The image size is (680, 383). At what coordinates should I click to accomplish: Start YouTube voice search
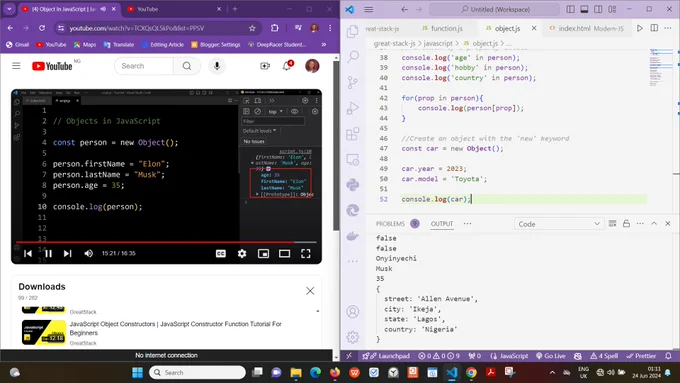click(x=217, y=66)
